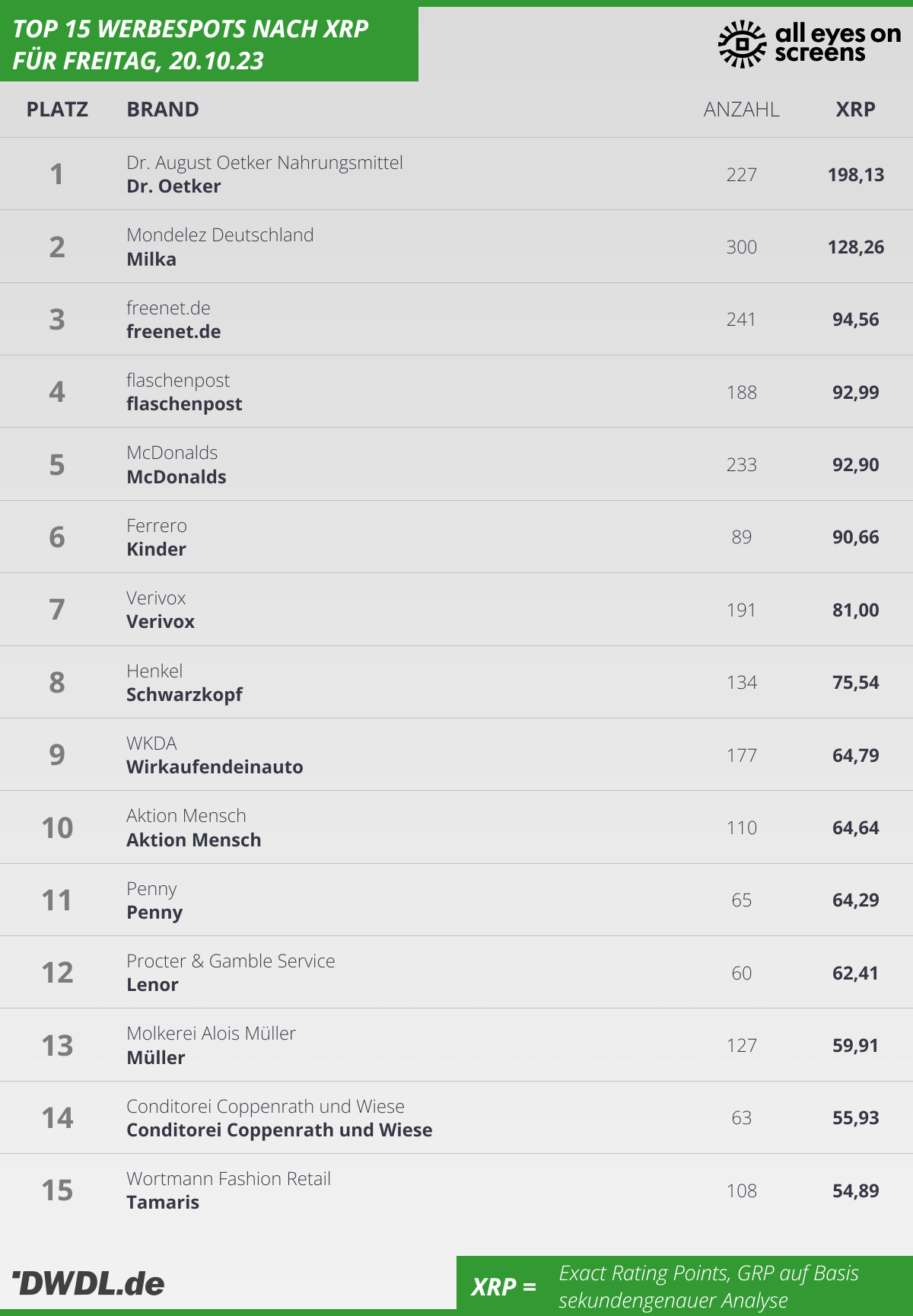
Task: Select the Schwarzkopf brand name
Action: point(184,695)
